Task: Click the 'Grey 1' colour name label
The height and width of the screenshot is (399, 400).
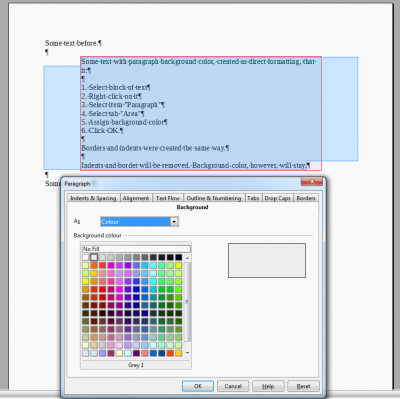Action: click(x=136, y=365)
